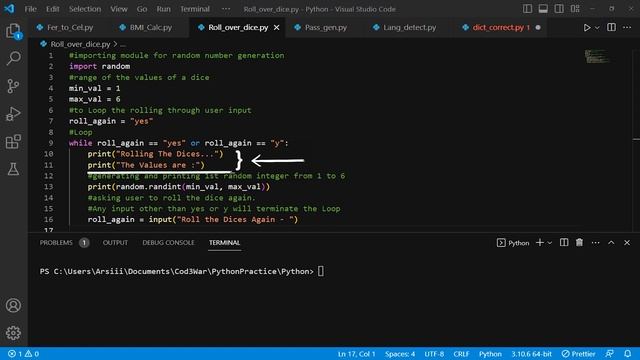Open terminal panel More Actions ellipsis
640x360 pixels.
click(596, 243)
